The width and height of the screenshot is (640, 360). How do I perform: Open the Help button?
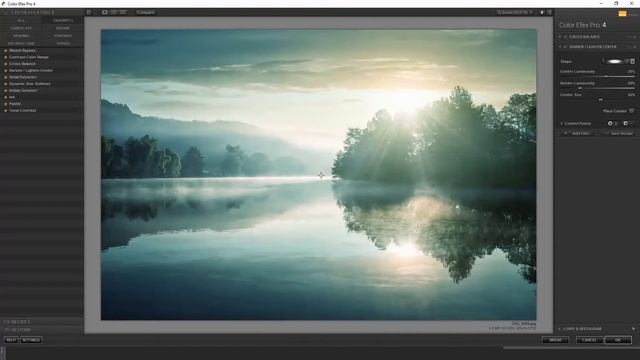pyautogui.click(x=11, y=340)
